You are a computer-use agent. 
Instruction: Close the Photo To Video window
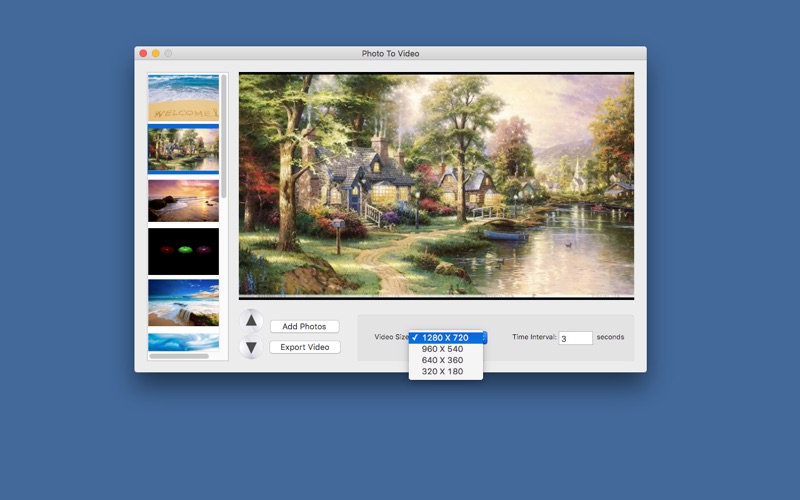(x=143, y=54)
